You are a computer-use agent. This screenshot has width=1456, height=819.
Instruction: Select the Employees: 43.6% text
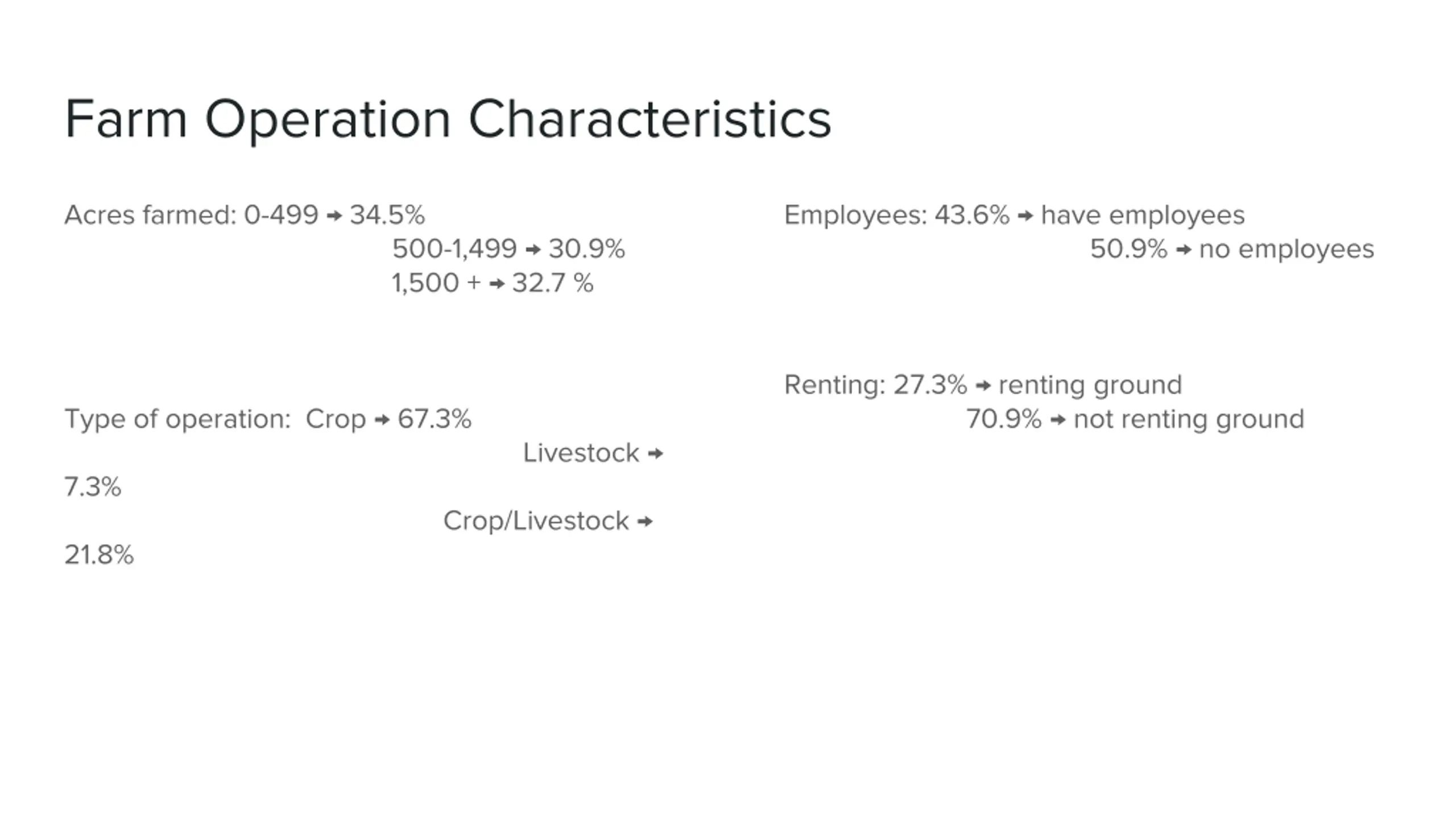click(x=897, y=215)
